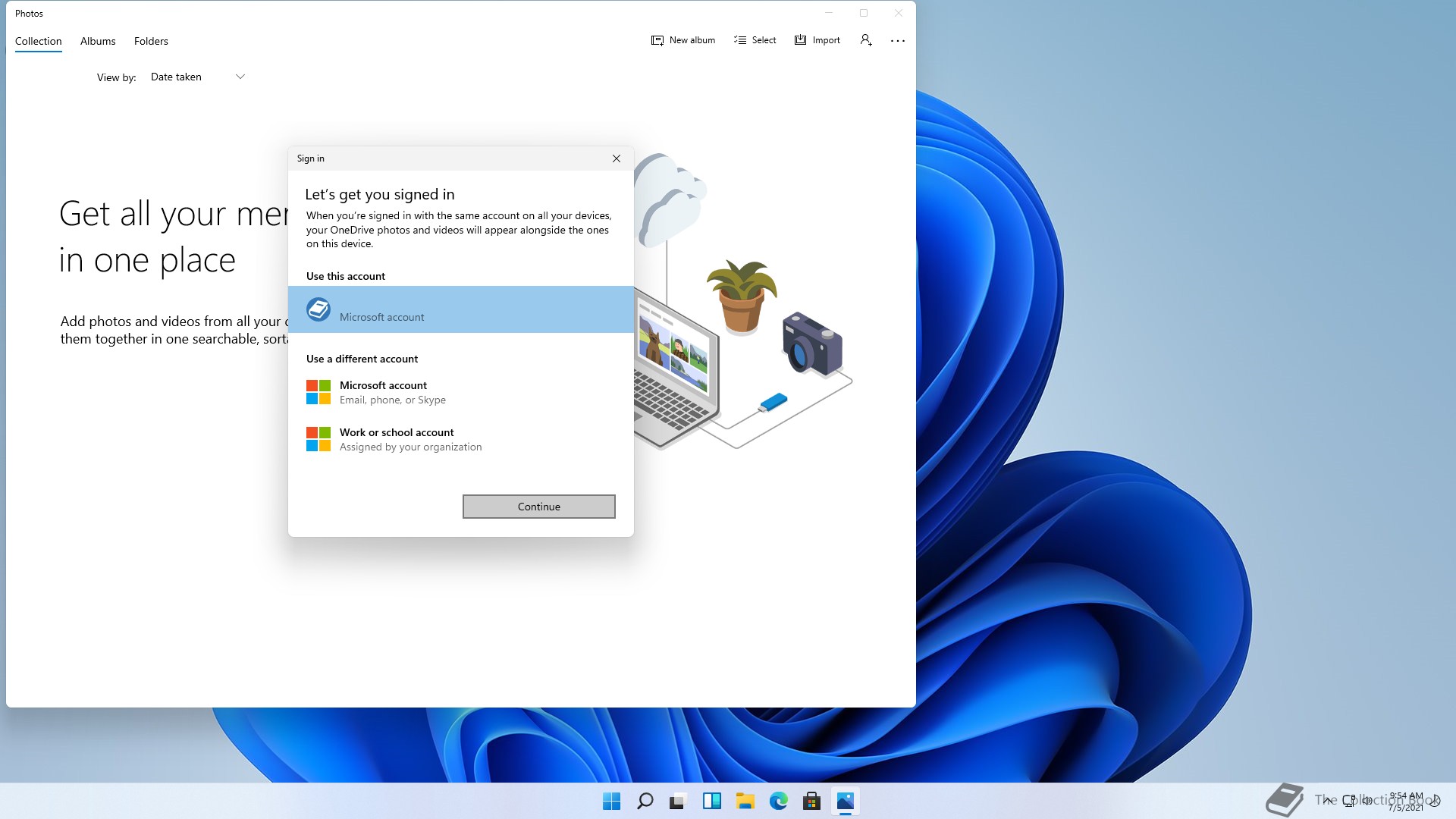Image resolution: width=1456 pixels, height=819 pixels.
Task: Launch Microsoft Edge from taskbar
Action: [x=779, y=801]
